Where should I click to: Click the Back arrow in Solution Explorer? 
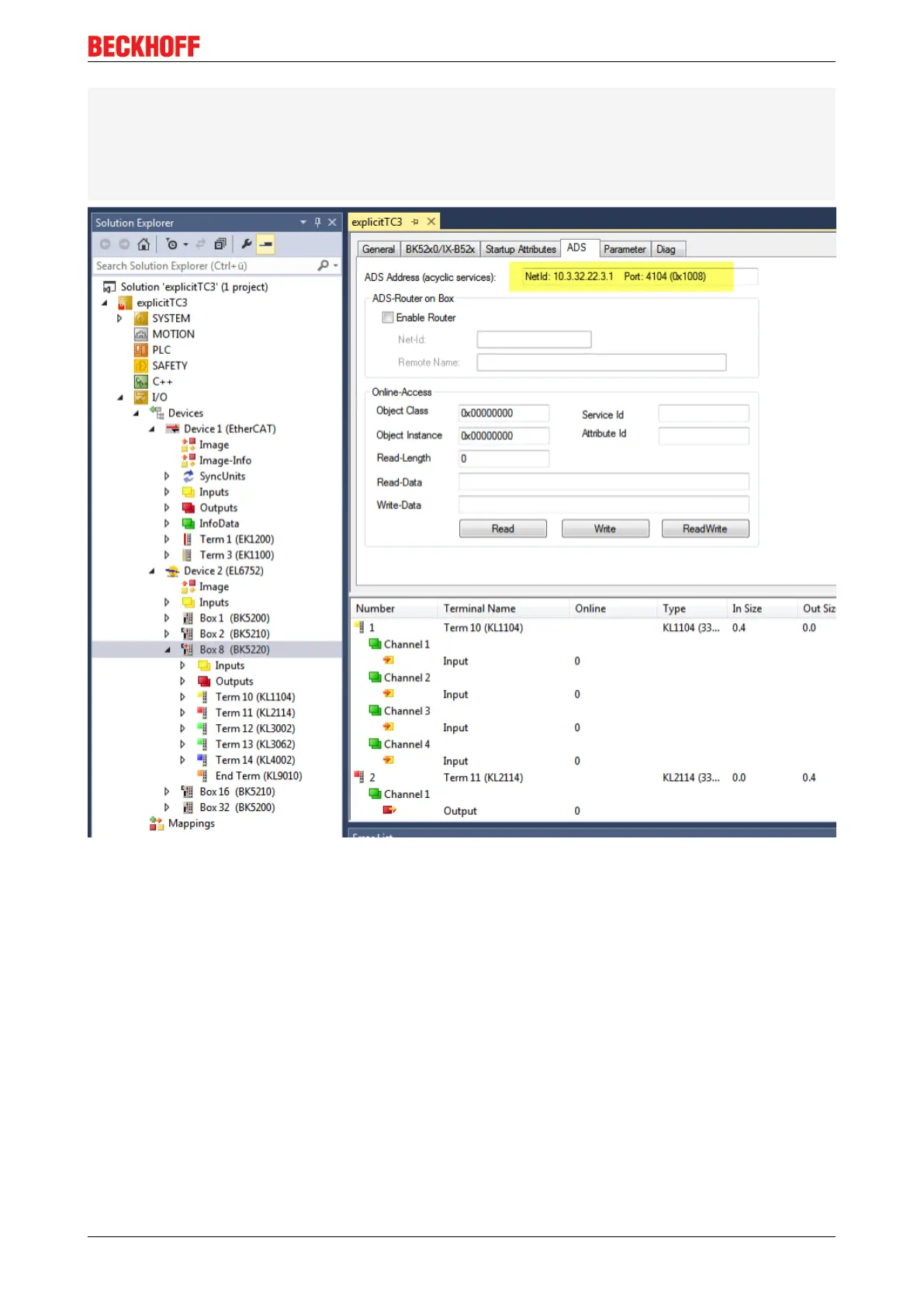coord(106,244)
